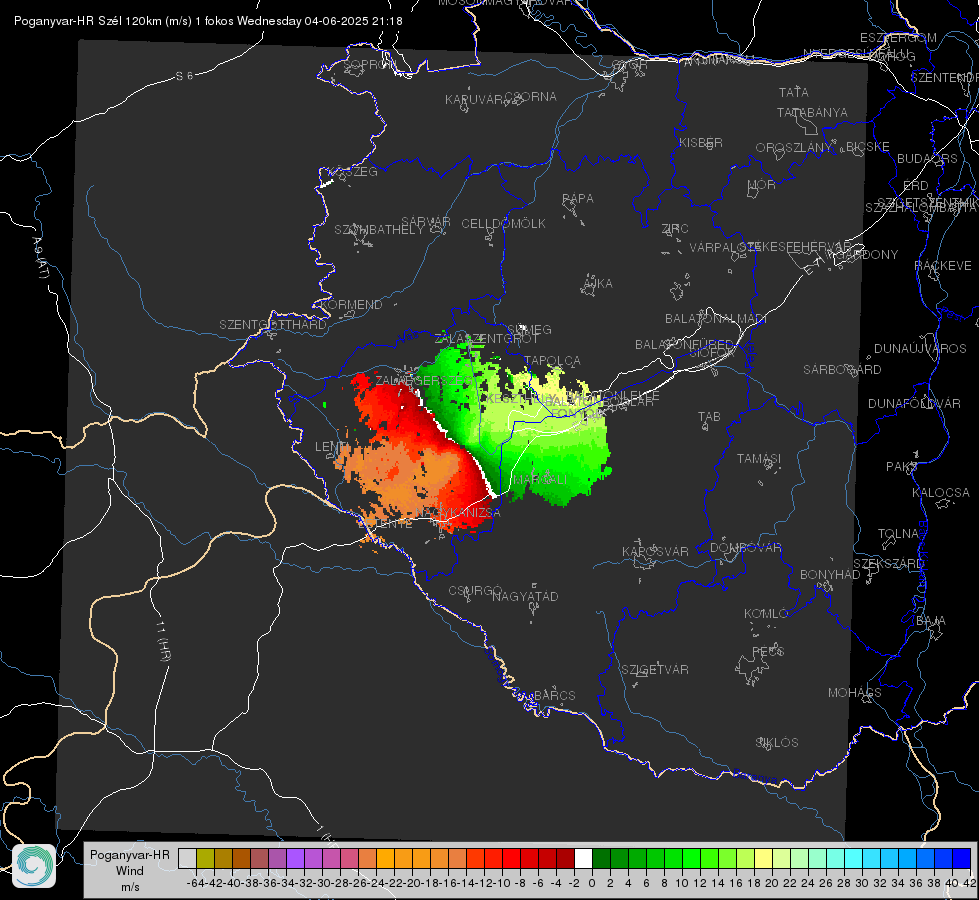
Task: Click the AJKA town label
Action: 598,284
